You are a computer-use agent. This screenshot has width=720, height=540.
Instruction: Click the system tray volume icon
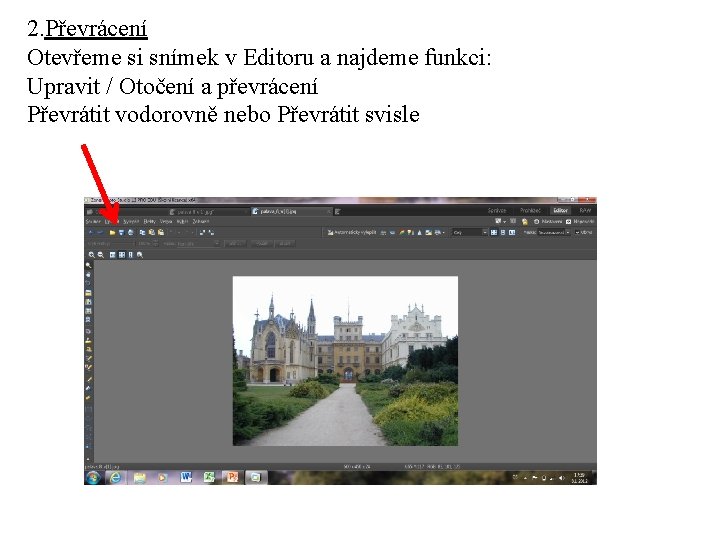562,478
